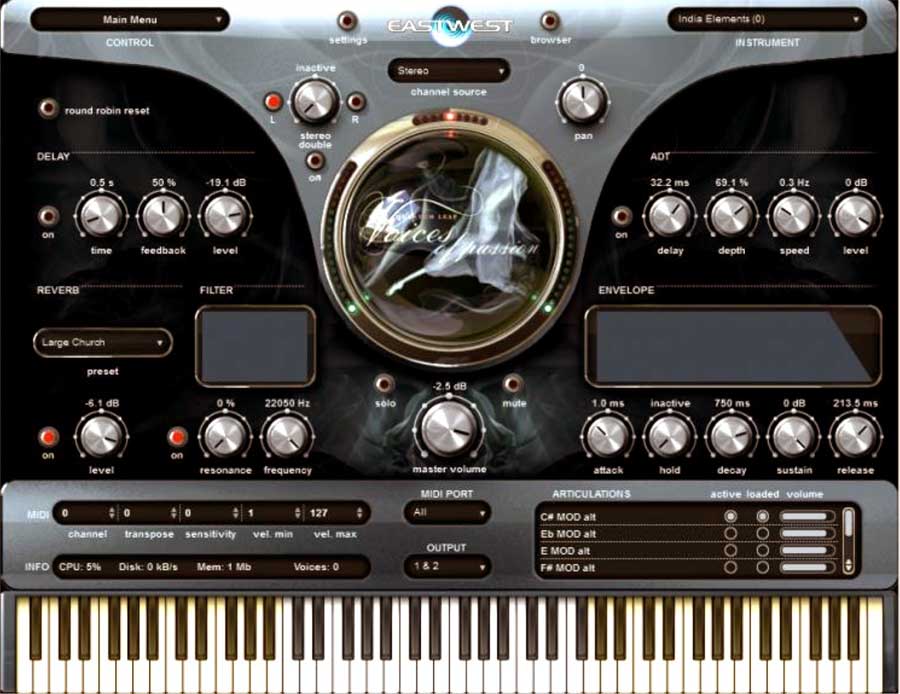
Task: Click the delay time knob
Action: (101, 216)
